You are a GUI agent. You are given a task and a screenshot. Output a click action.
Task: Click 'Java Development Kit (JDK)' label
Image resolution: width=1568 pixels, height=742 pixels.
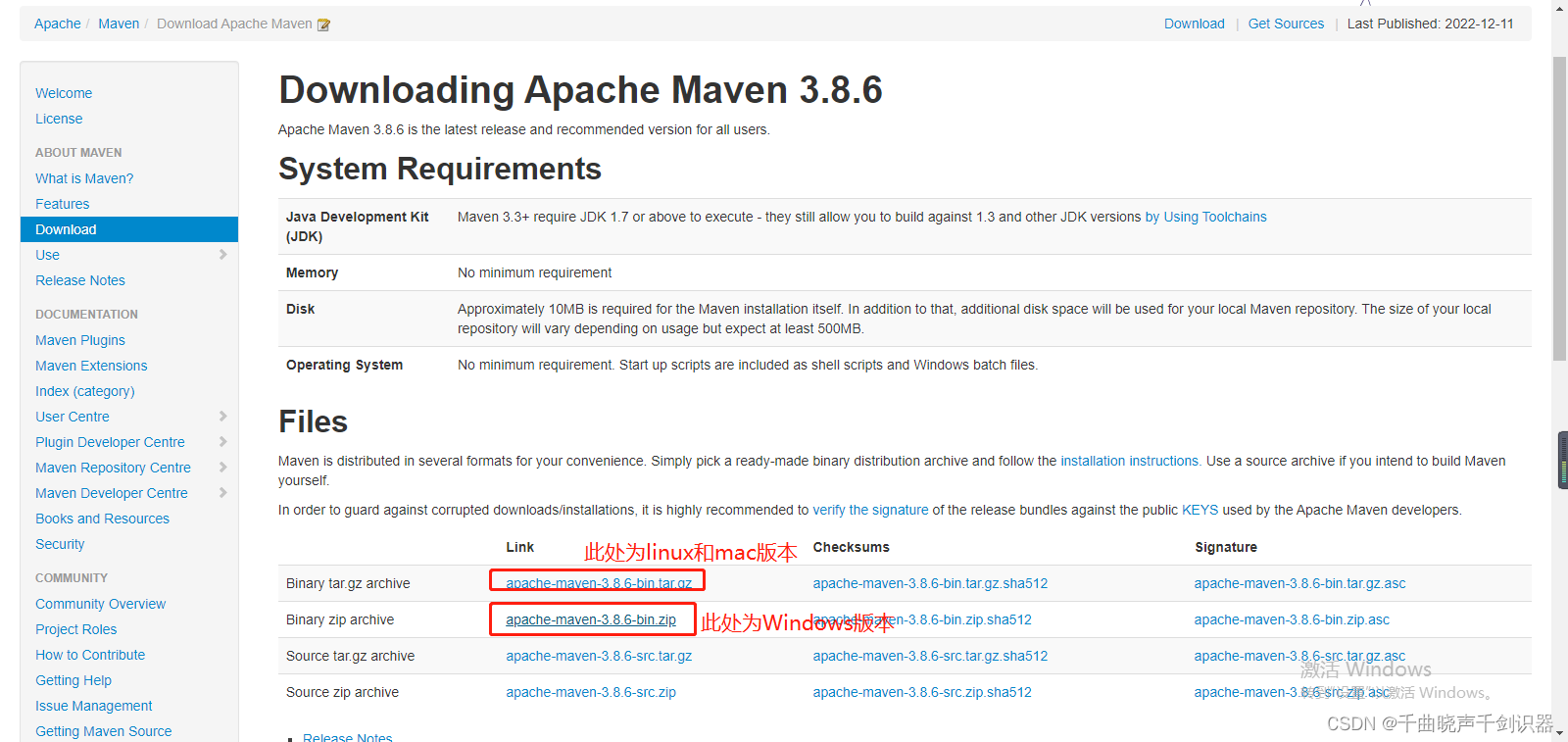(357, 226)
